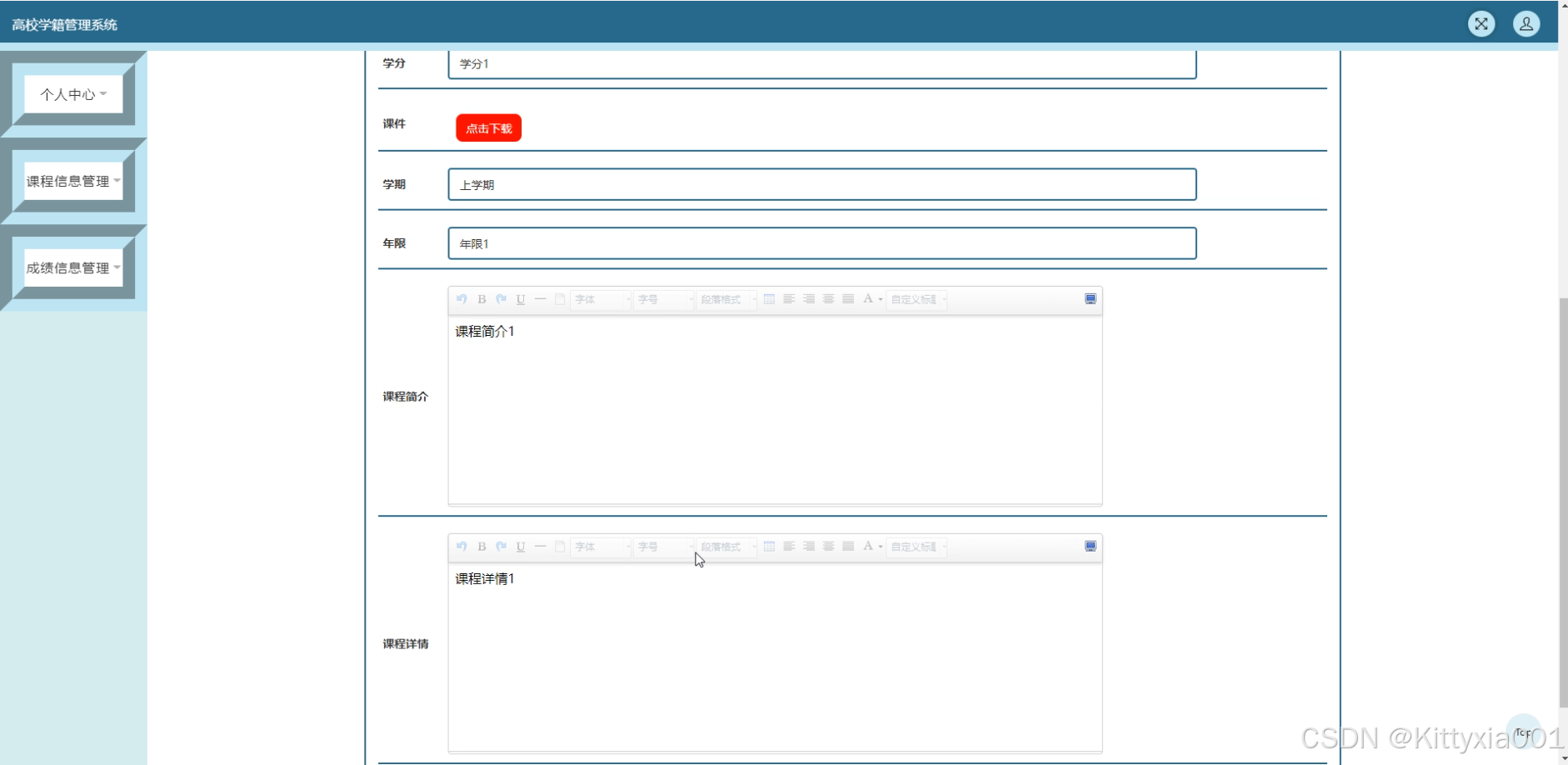Toggle underline in the 课程简介 editor

[x=521, y=299]
